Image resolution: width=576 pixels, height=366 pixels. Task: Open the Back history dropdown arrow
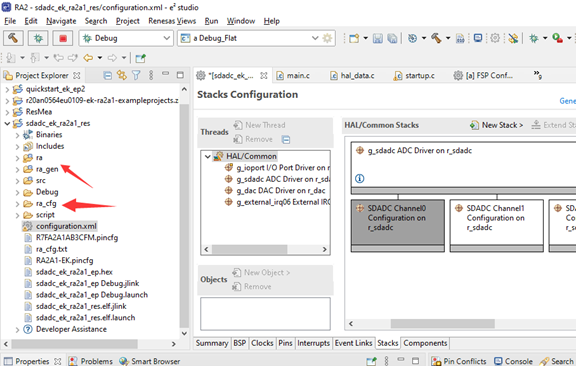[x=100, y=58]
